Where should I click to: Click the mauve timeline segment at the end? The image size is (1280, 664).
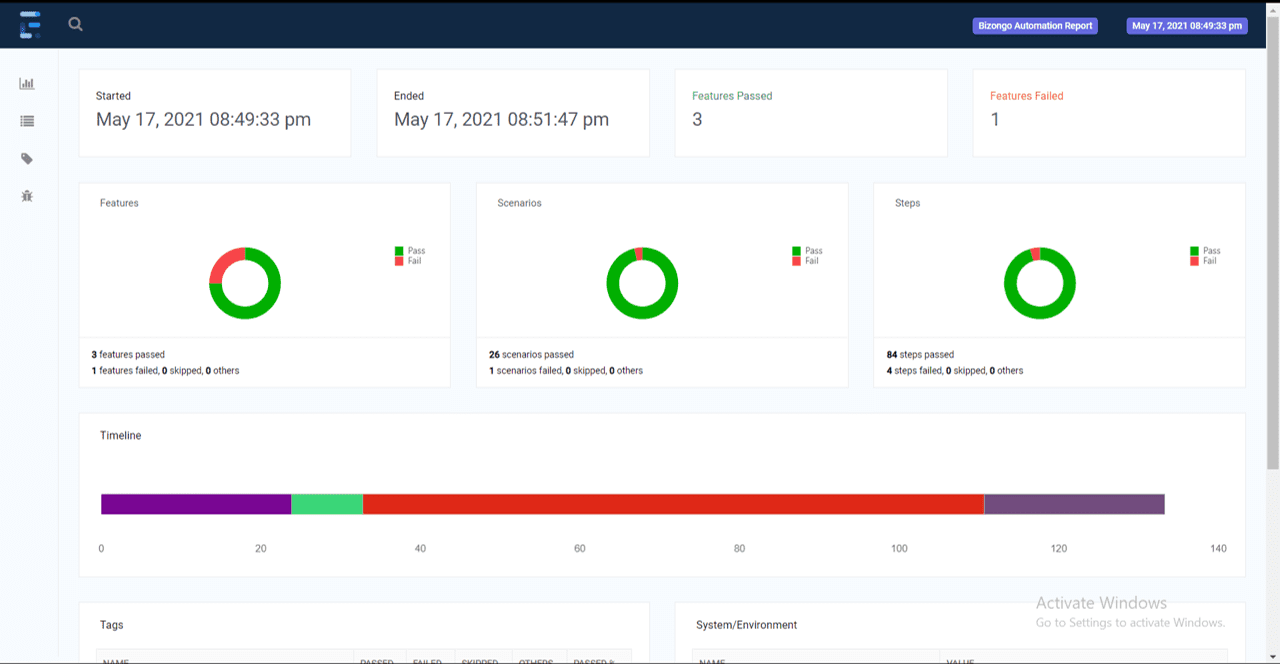[1074, 504]
